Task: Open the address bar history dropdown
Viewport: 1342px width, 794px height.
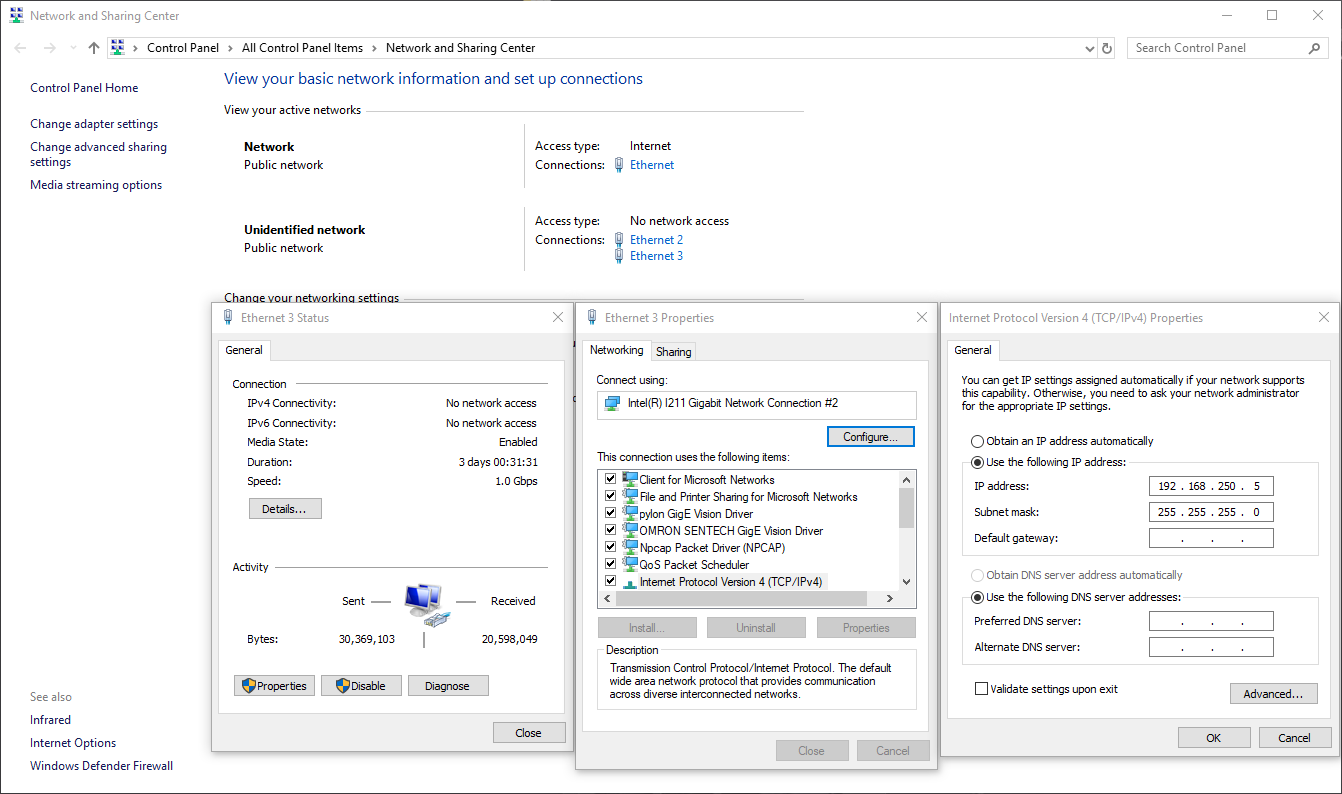Action: point(1089,48)
